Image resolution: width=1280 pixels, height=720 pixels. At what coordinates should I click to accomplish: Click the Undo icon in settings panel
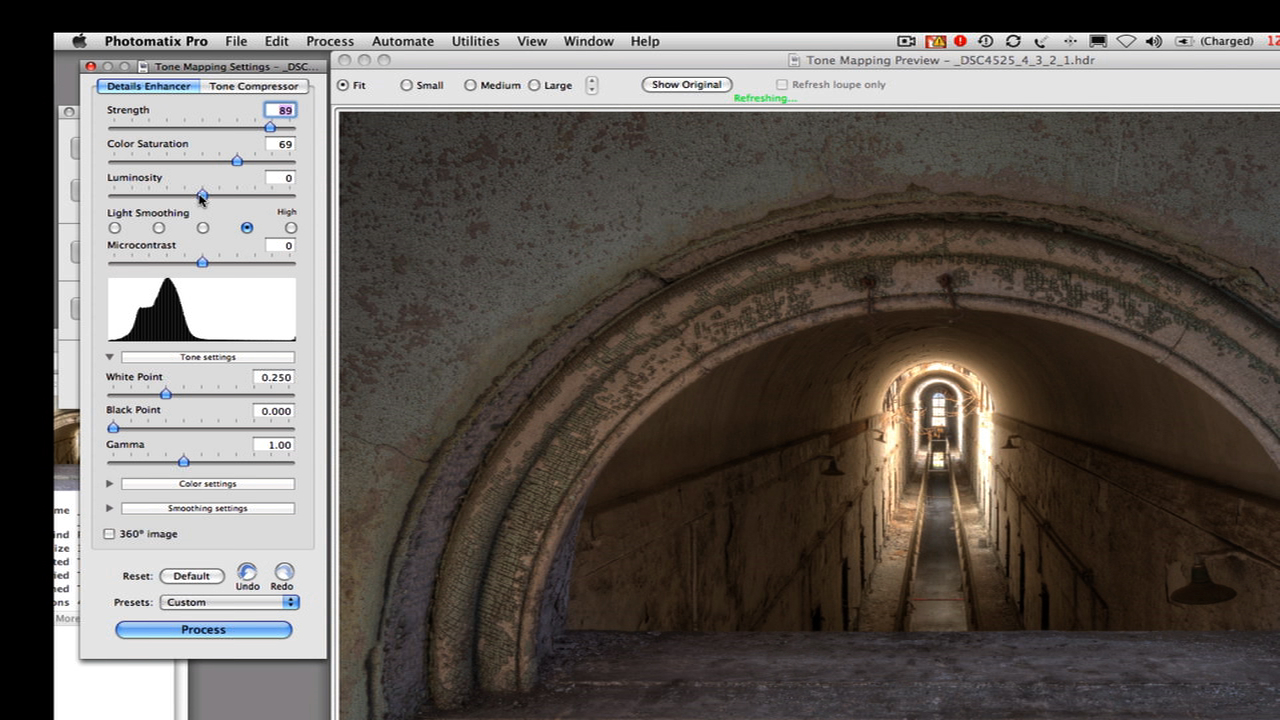247,572
